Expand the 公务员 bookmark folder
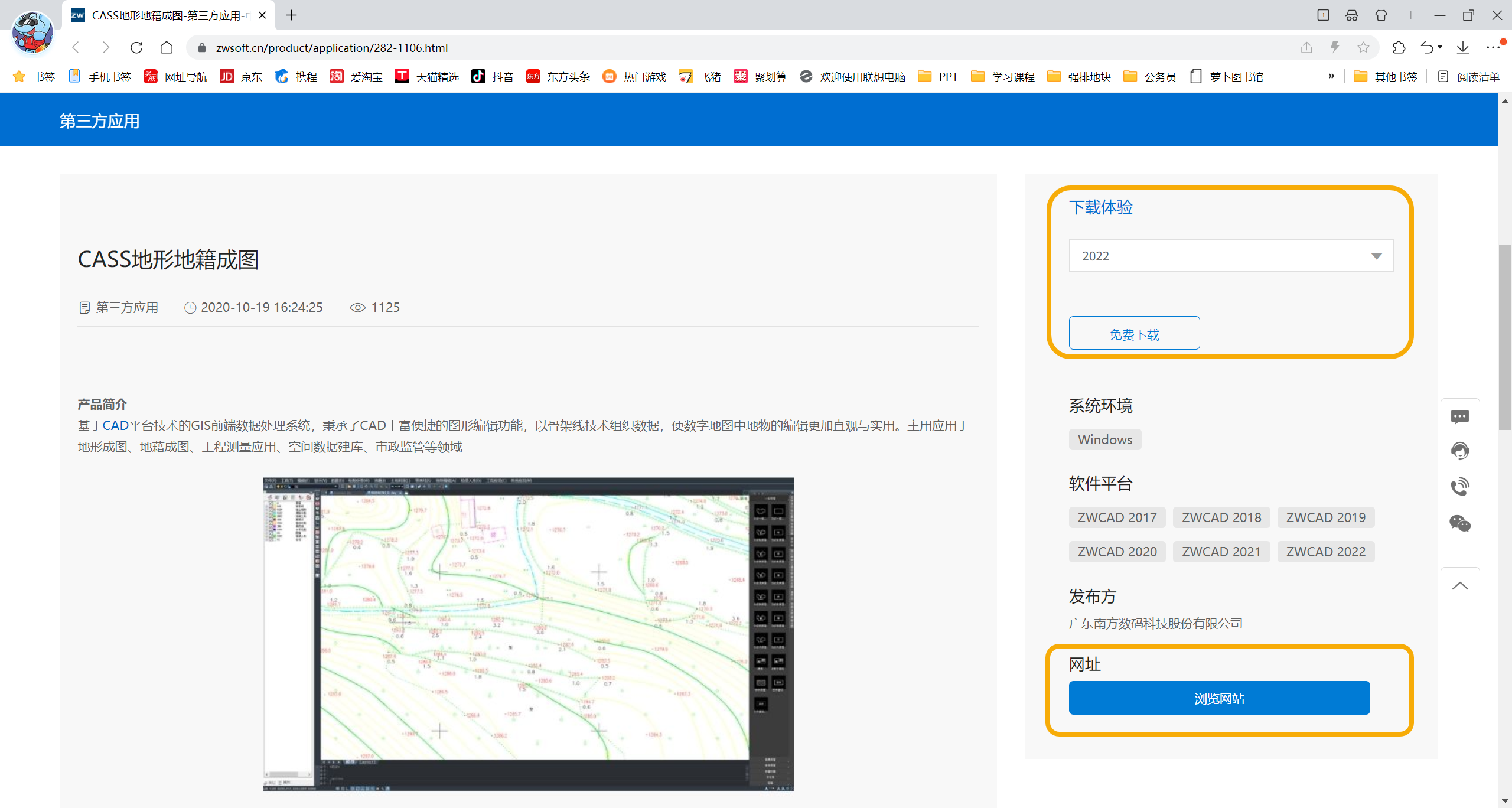Screen dimensions: 1512x808 point(1150,76)
